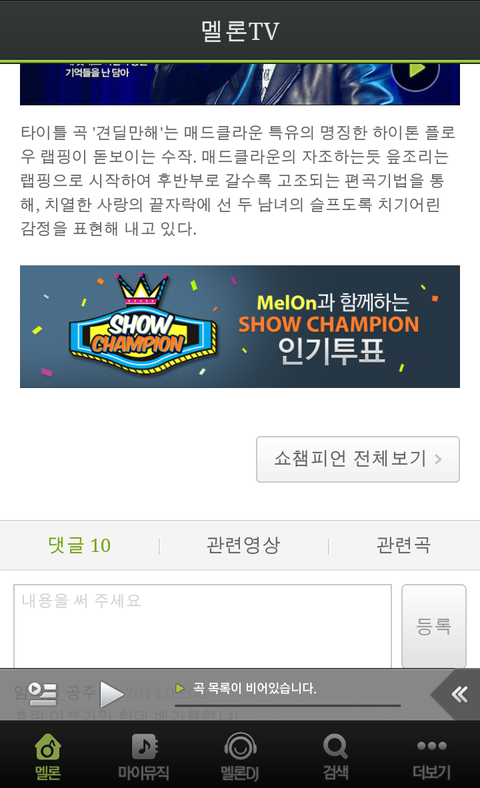Open the SHOW CHAMPION 인기투표 banner
This screenshot has height=788, width=480.
pos(240,327)
